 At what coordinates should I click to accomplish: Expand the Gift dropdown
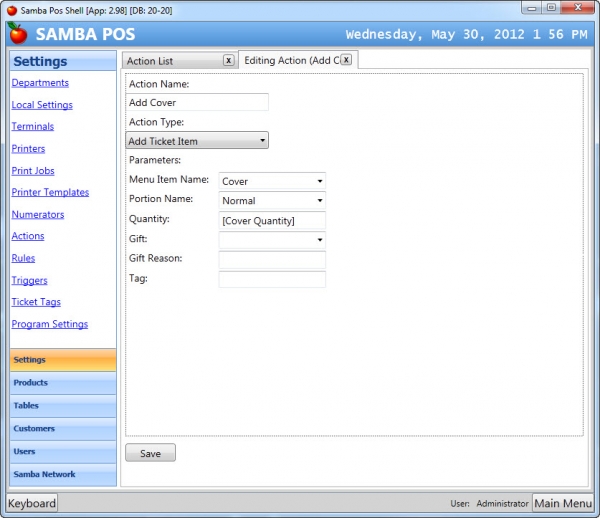click(272, 240)
